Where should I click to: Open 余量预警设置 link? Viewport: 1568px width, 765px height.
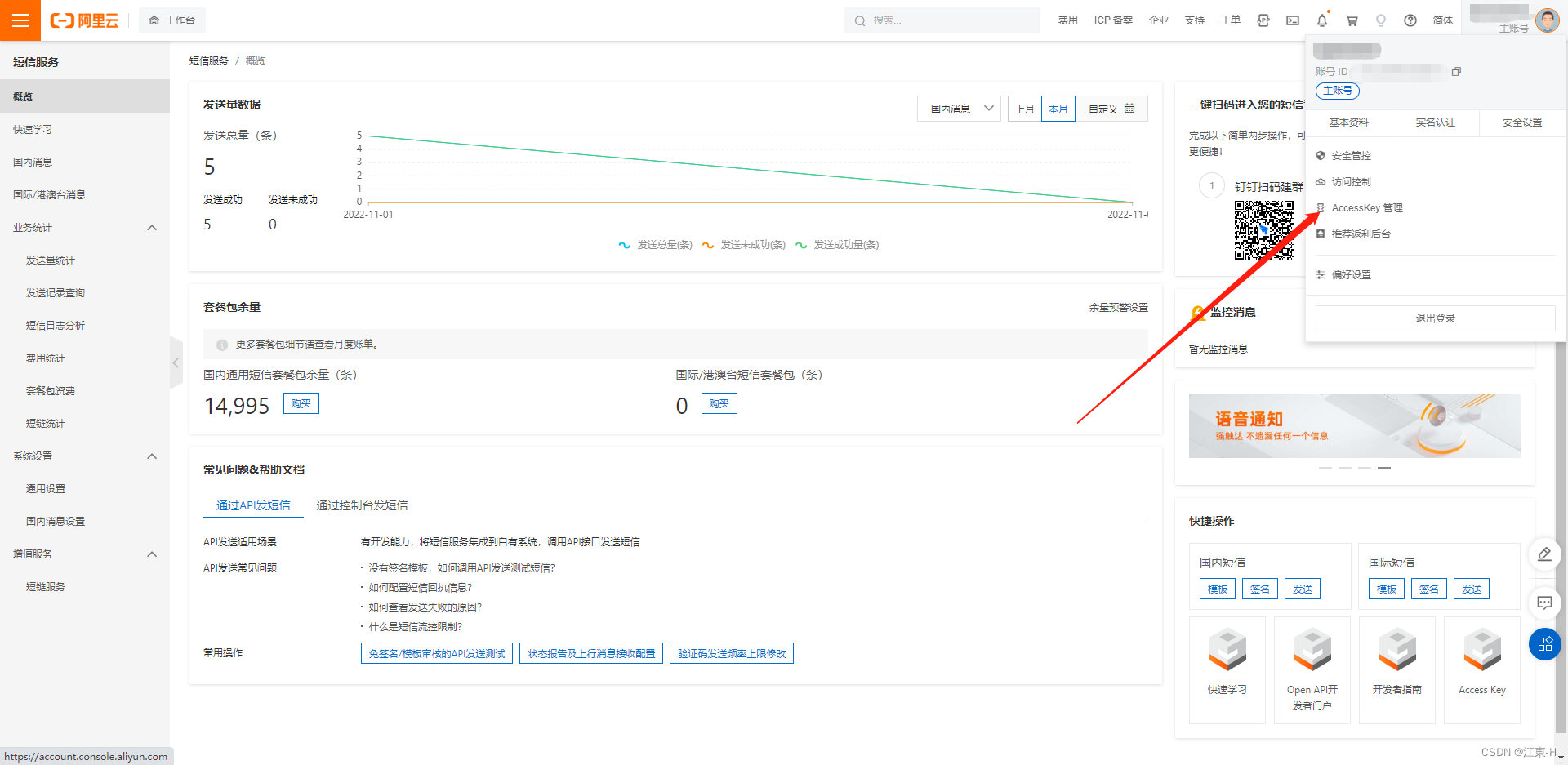1118,308
